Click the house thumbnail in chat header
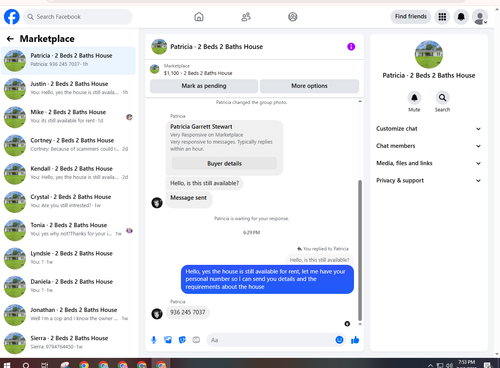500x368 pixels. (x=159, y=47)
